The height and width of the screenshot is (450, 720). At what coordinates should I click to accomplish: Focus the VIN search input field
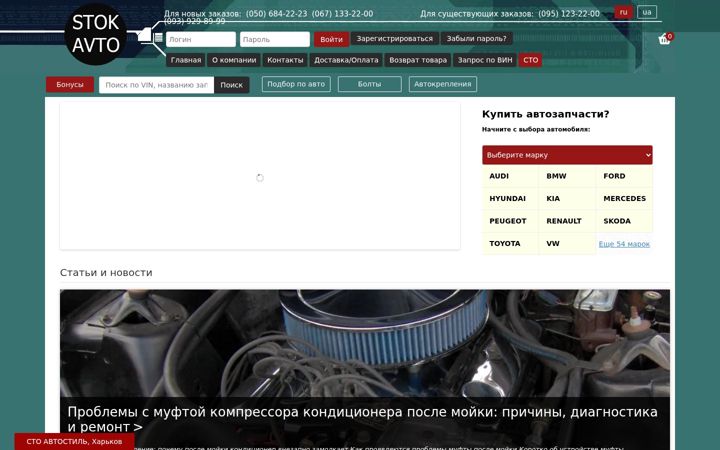[157, 85]
